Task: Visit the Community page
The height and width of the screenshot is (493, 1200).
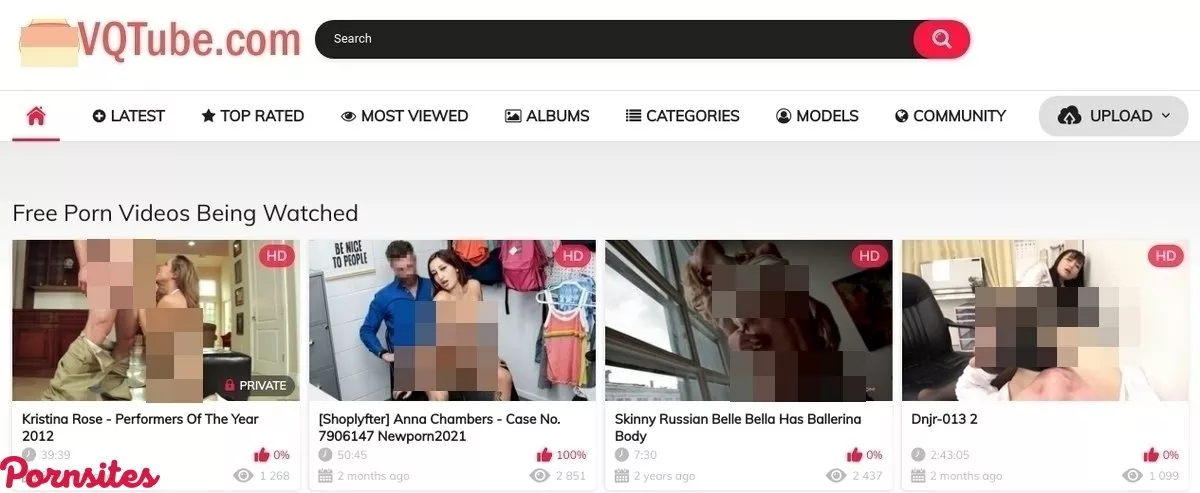Action: pyautogui.click(x=950, y=116)
